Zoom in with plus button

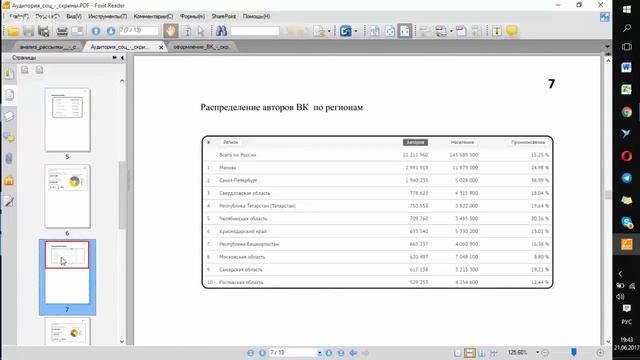tap(600, 353)
